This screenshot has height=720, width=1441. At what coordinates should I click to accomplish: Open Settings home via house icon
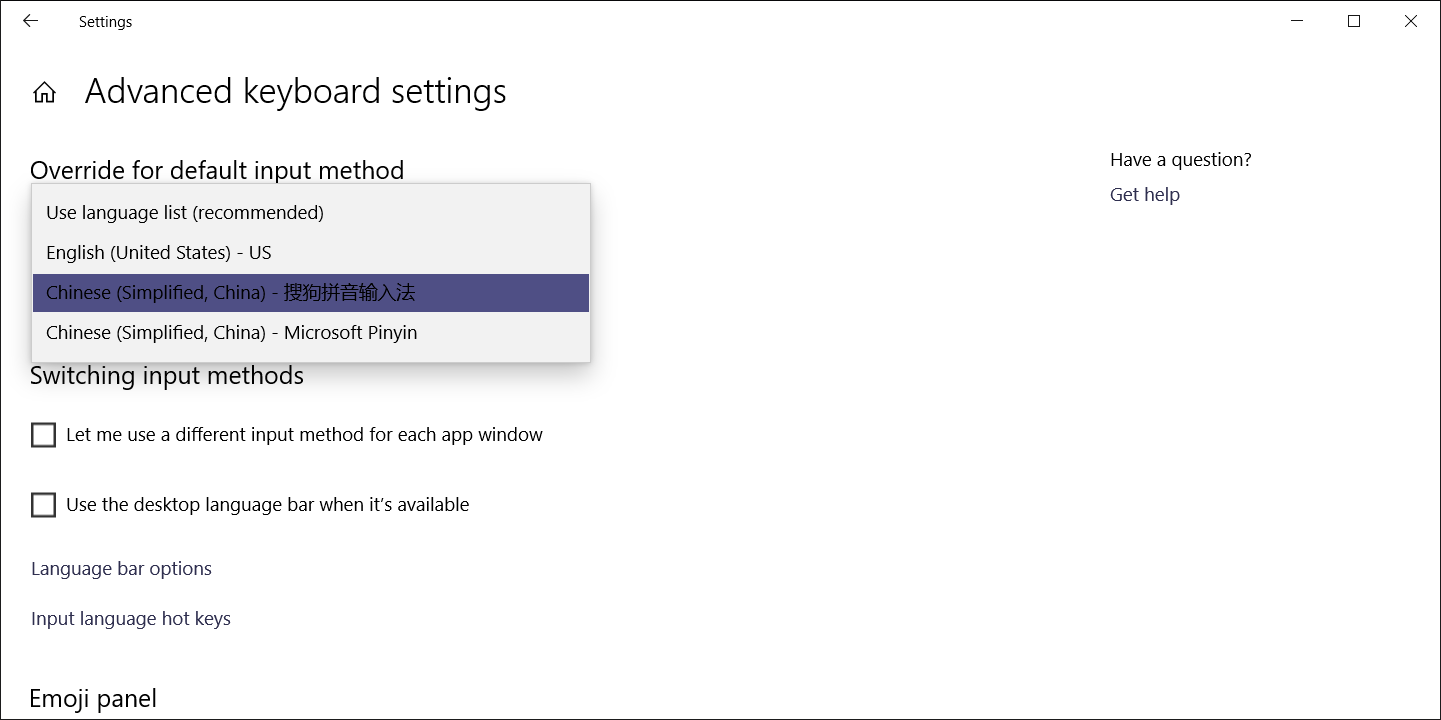[44, 93]
